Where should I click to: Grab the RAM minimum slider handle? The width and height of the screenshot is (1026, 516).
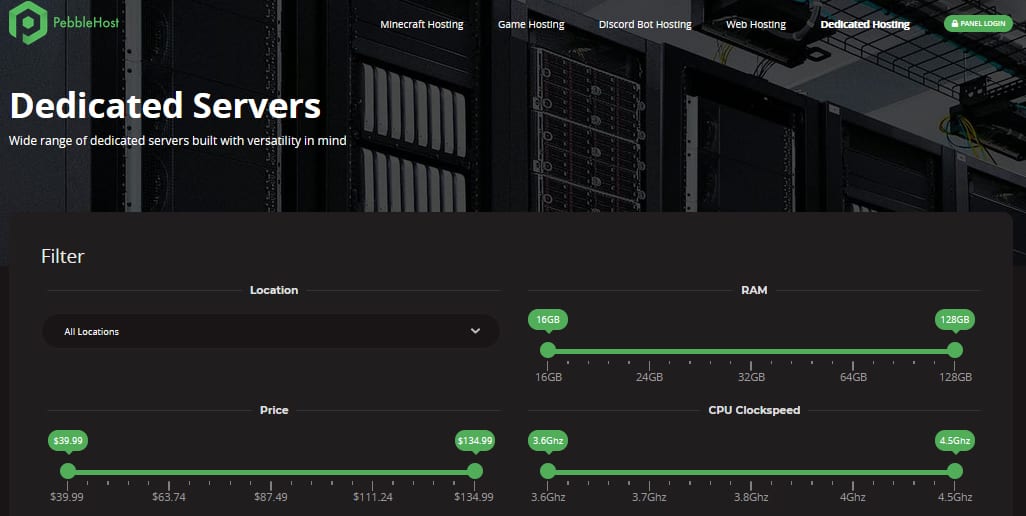click(x=547, y=350)
